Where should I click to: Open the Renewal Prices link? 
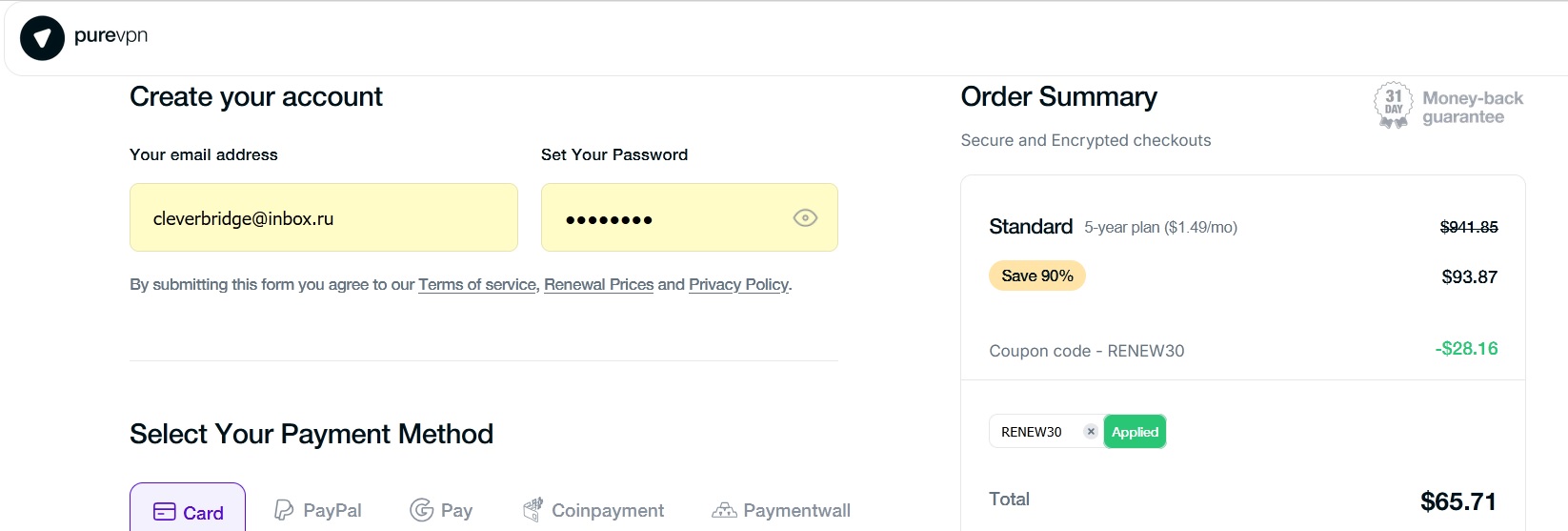[598, 284]
